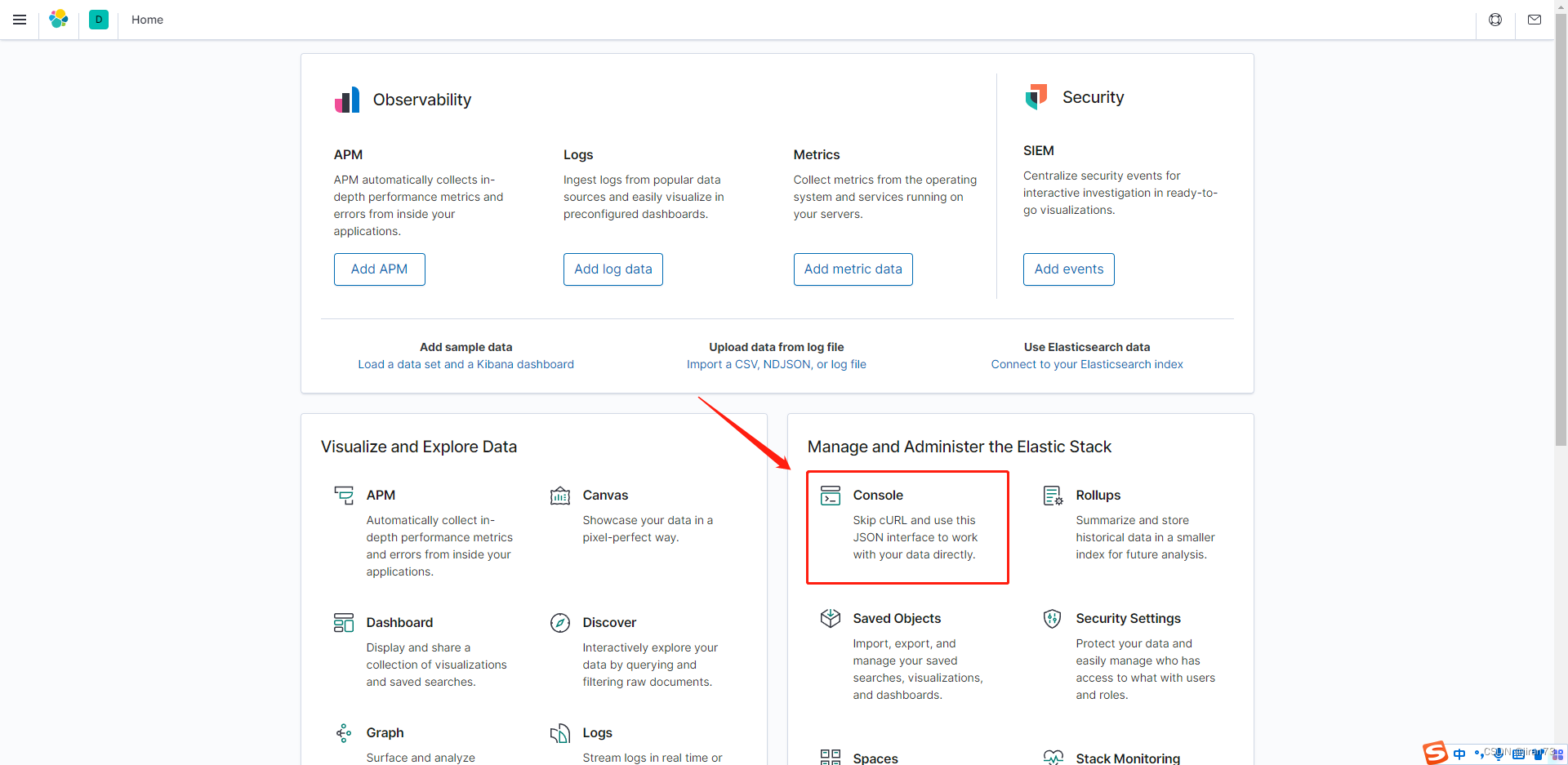This screenshot has height=765, width=1568.
Task: Click the Home breadcrumb
Action: tap(147, 19)
